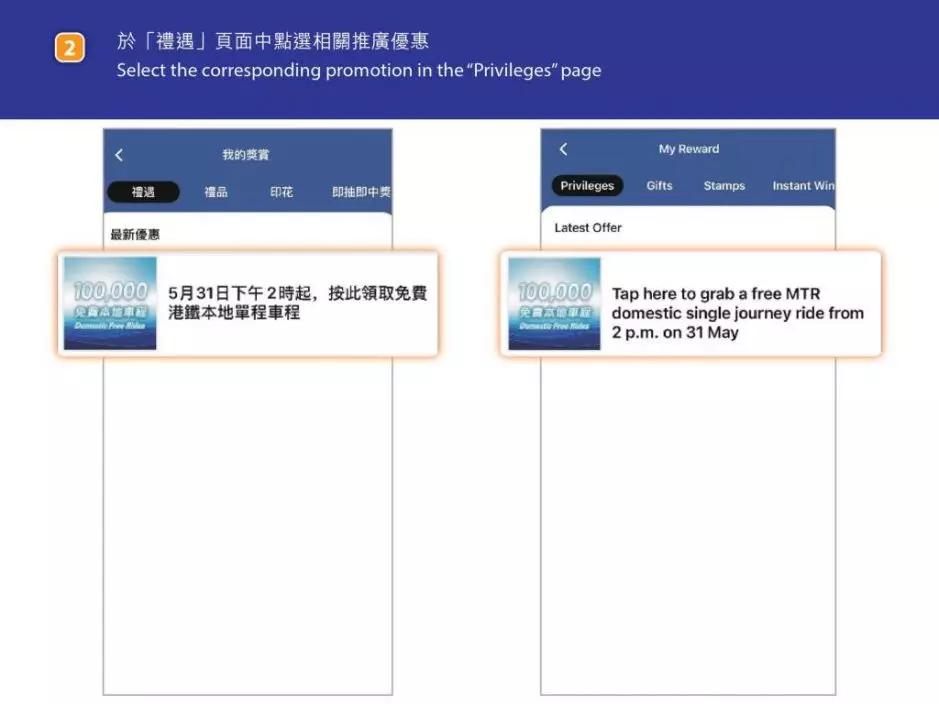939x704 pixels.
Task: Click the 100,000 free rides thumbnail in Chinese screen
Action: (110, 303)
